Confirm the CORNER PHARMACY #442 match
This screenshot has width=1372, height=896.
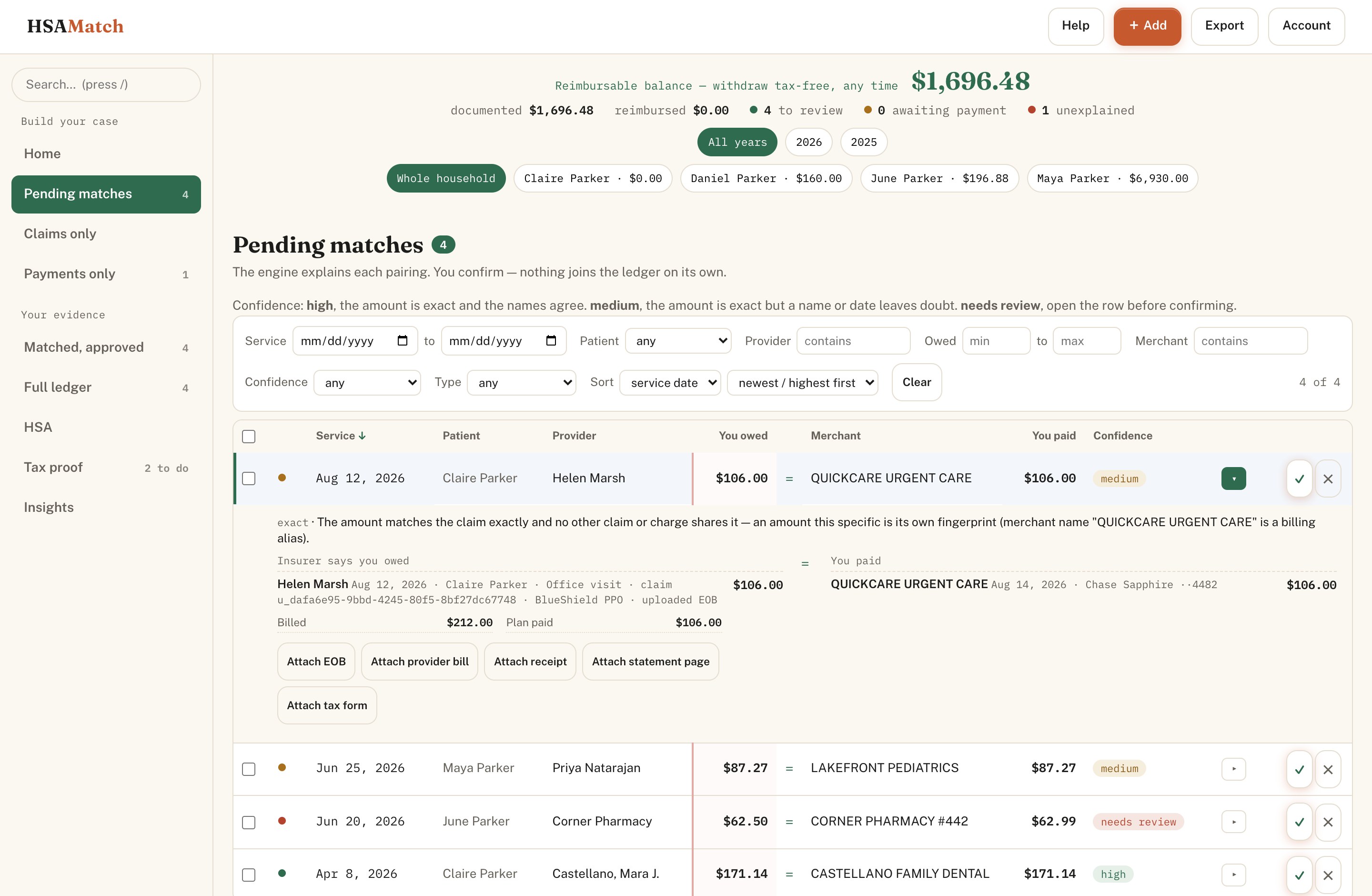[x=1300, y=822]
